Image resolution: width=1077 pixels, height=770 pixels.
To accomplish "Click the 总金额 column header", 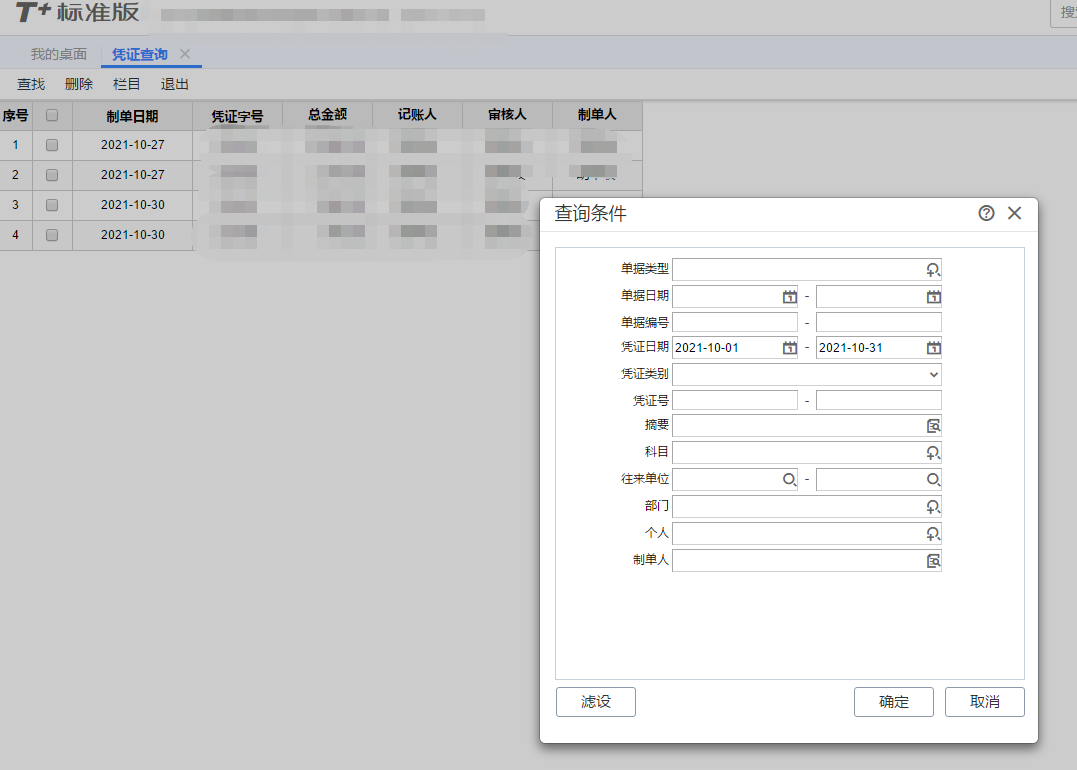I will click(328, 115).
